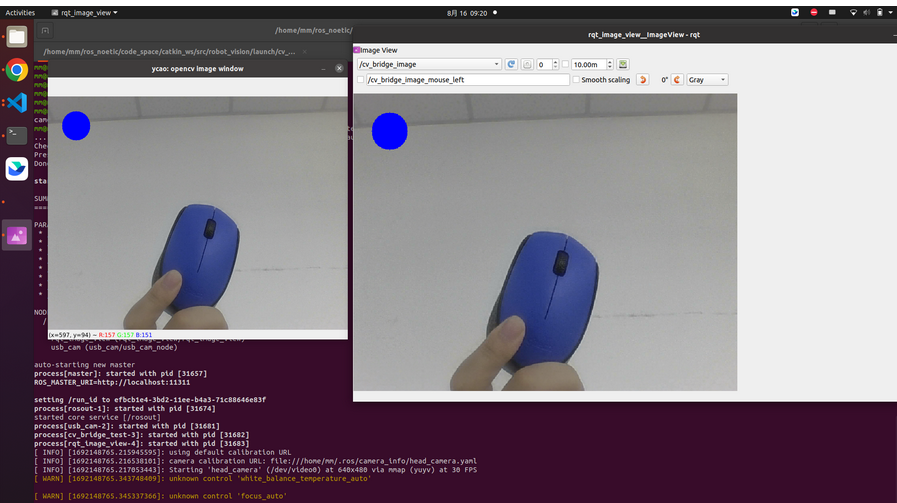Image resolution: width=897 pixels, height=503 pixels.
Task: Open the Activities overview
Action: pos(20,13)
